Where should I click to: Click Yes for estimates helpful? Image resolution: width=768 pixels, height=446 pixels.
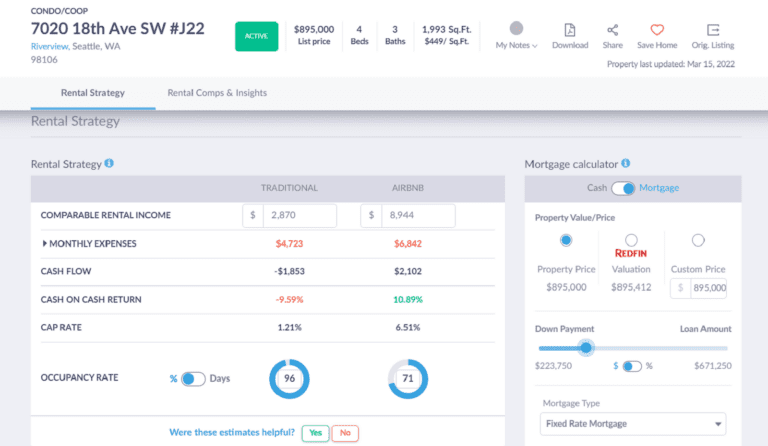click(x=315, y=433)
